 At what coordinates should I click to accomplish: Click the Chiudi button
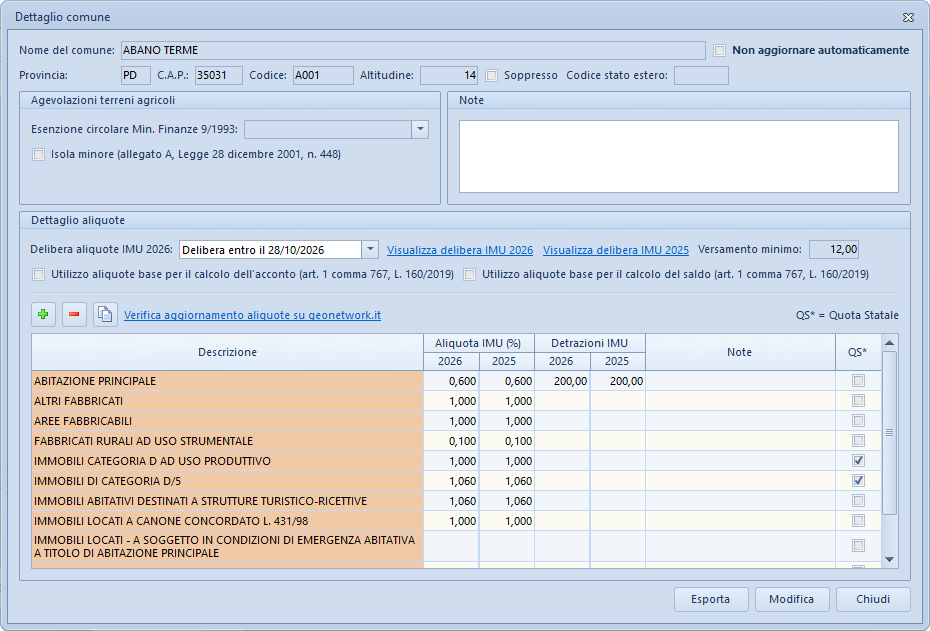pos(873,599)
